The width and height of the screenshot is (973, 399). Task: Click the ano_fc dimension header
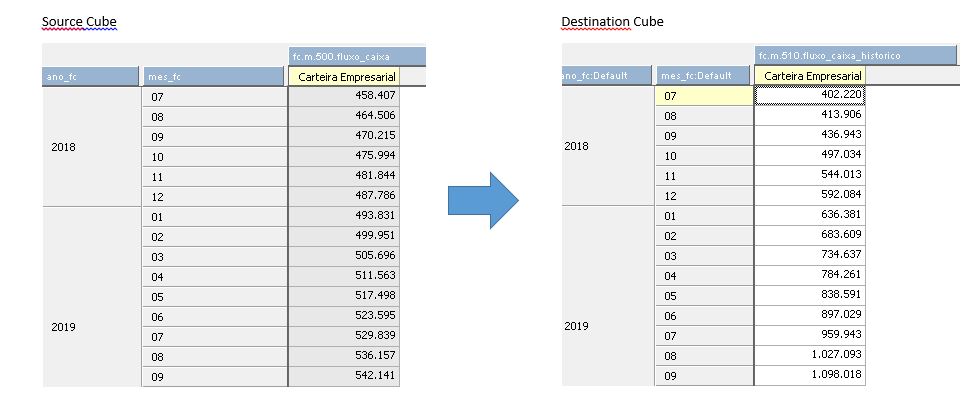coord(91,76)
